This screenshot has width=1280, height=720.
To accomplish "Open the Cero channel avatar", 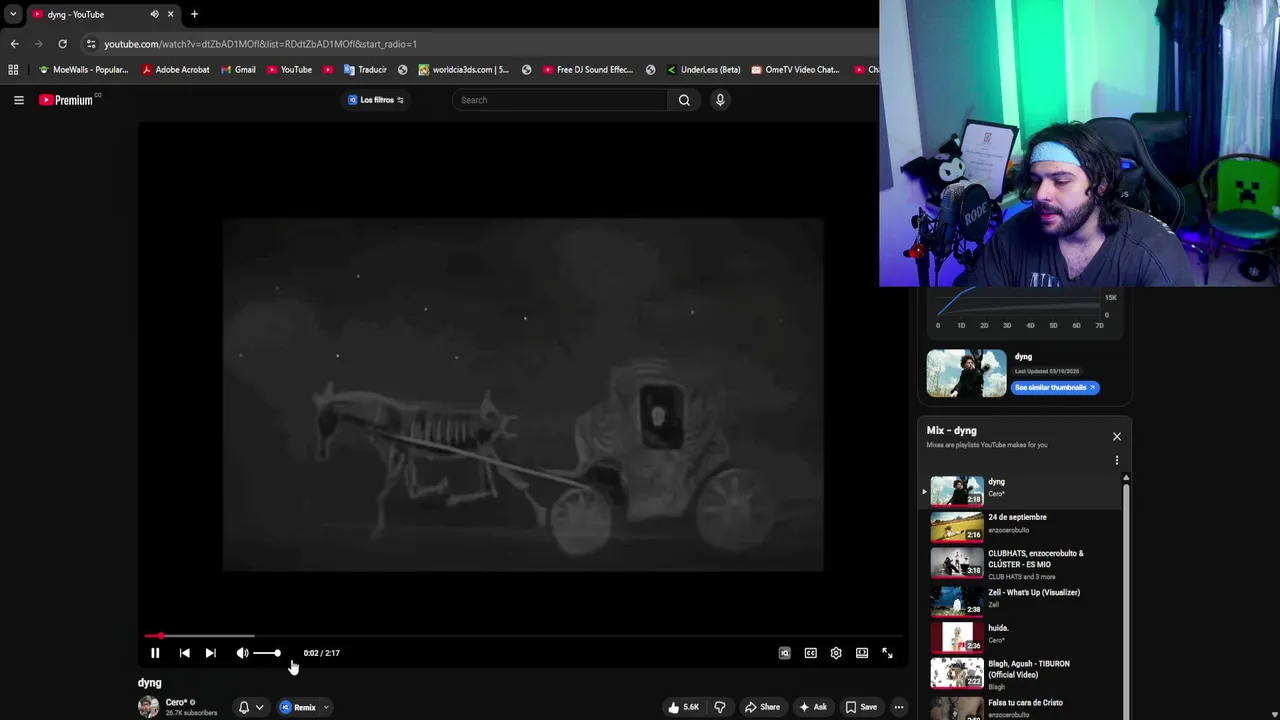I will pyautogui.click(x=148, y=707).
